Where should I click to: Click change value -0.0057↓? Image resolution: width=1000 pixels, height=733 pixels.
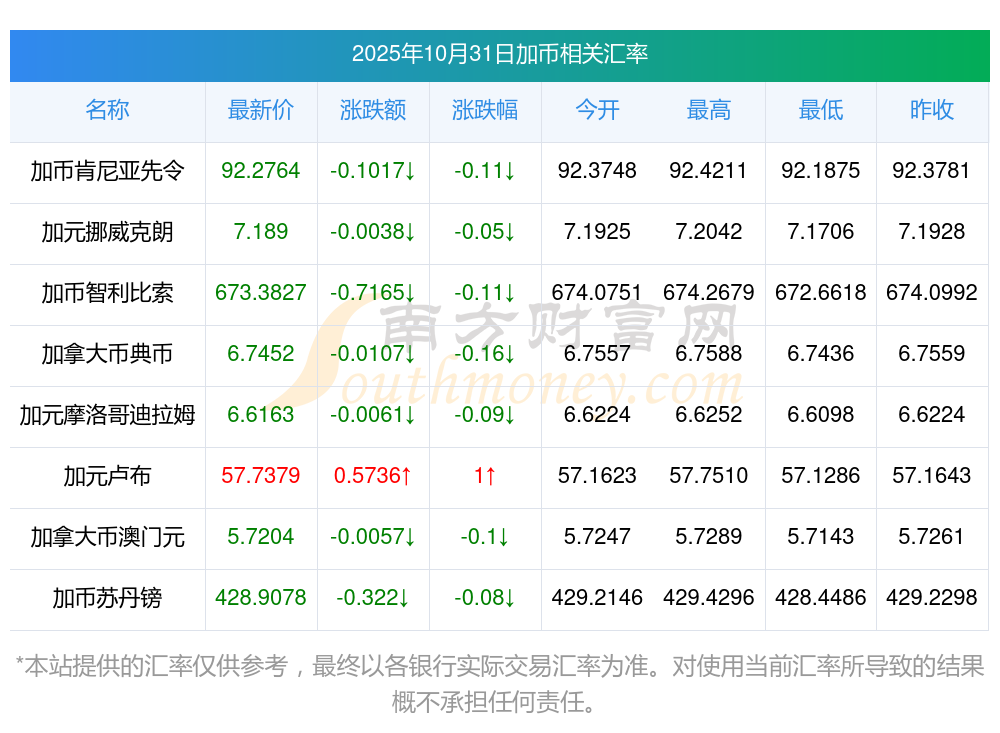pos(372,536)
